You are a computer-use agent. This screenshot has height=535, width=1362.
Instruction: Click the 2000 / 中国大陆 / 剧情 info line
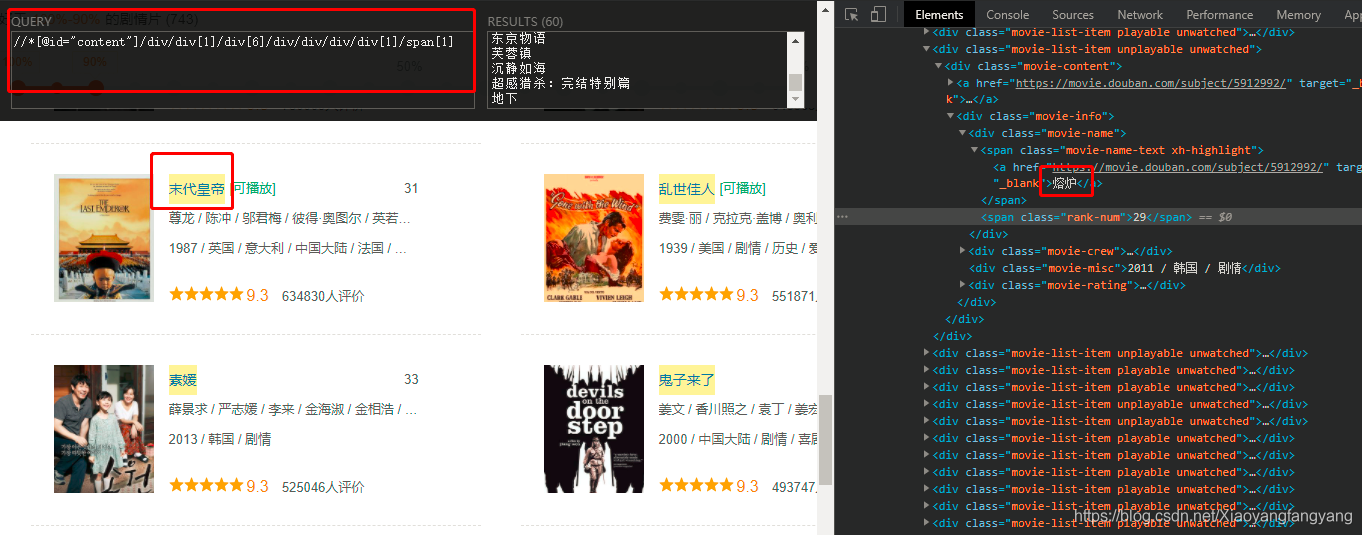click(x=738, y=439)
